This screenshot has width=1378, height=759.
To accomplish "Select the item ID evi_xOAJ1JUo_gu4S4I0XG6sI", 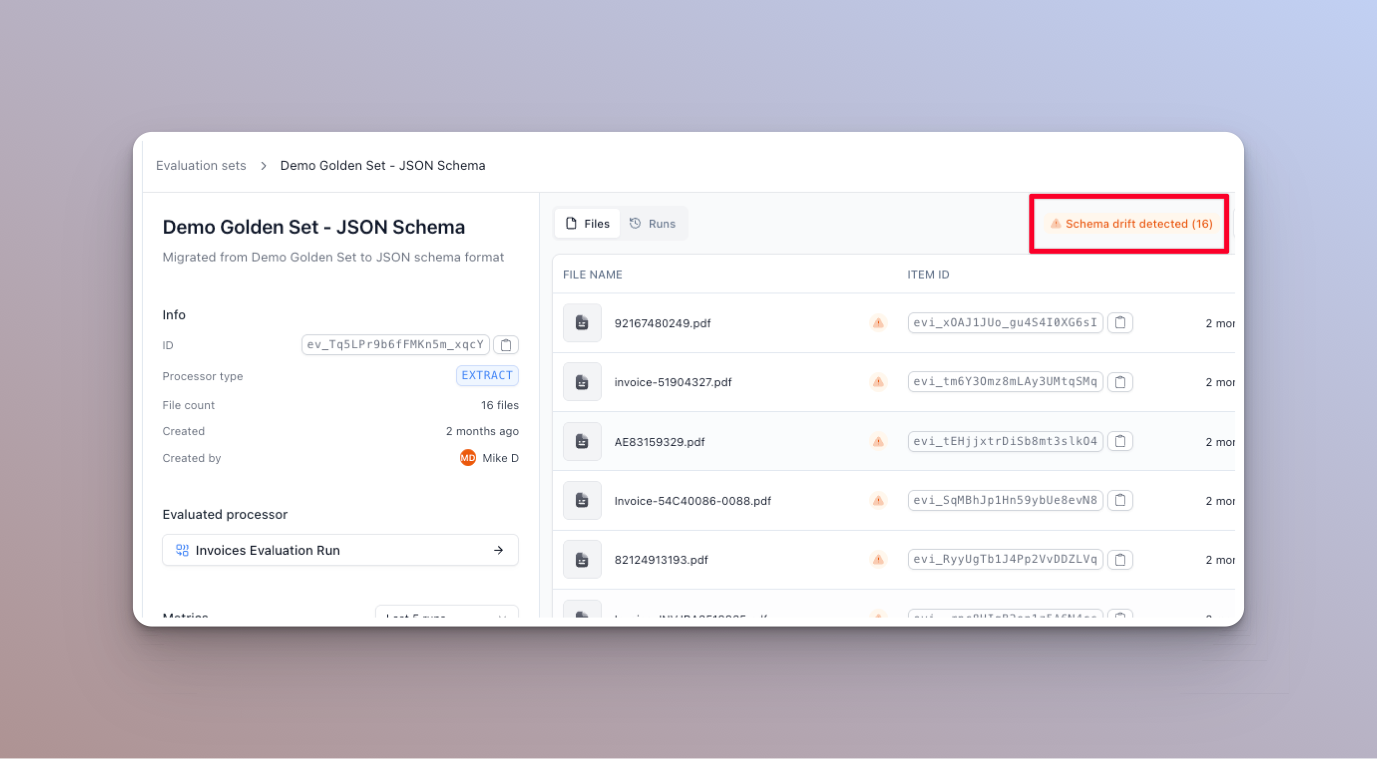I will [x=1006, y=323].
